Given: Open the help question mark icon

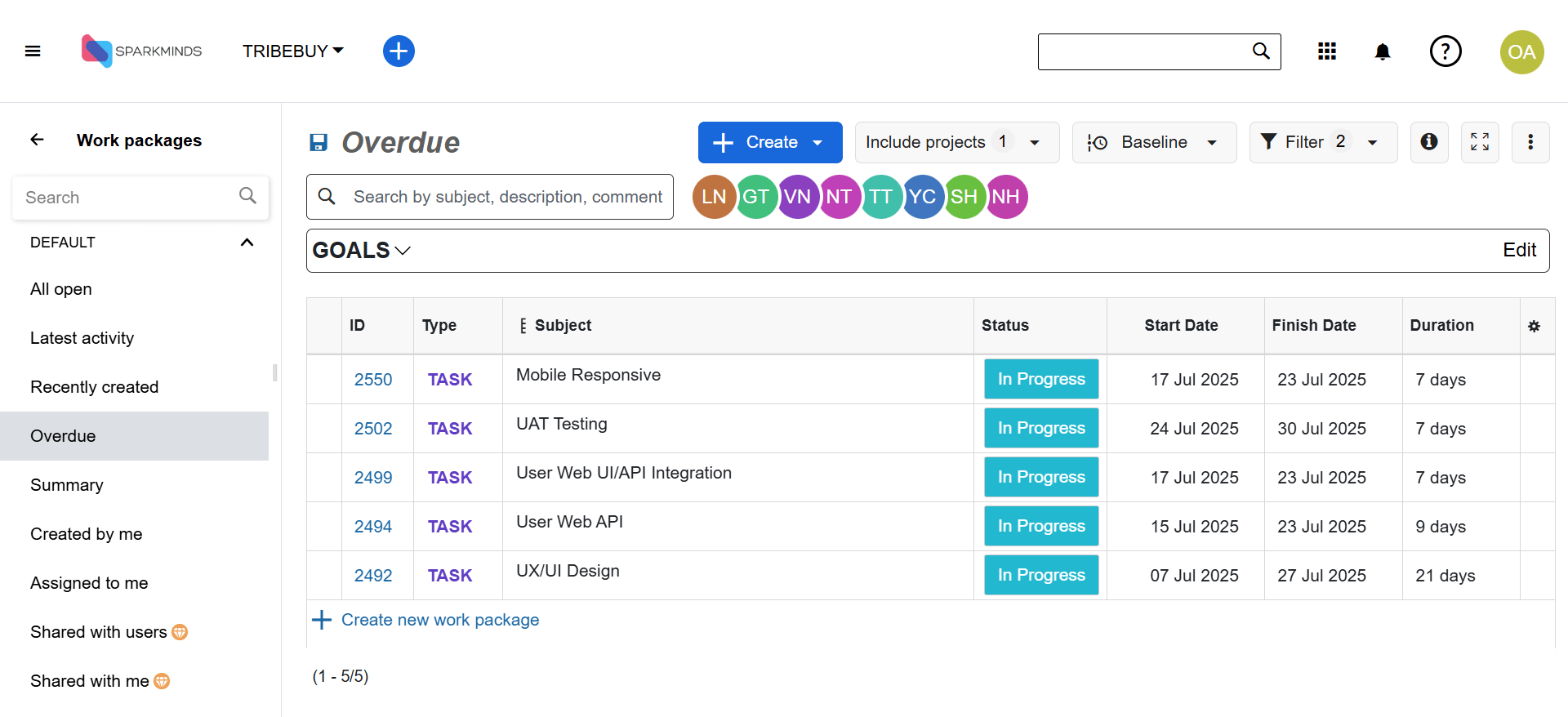Looking at the screenshot, I should pos(1445,51).
